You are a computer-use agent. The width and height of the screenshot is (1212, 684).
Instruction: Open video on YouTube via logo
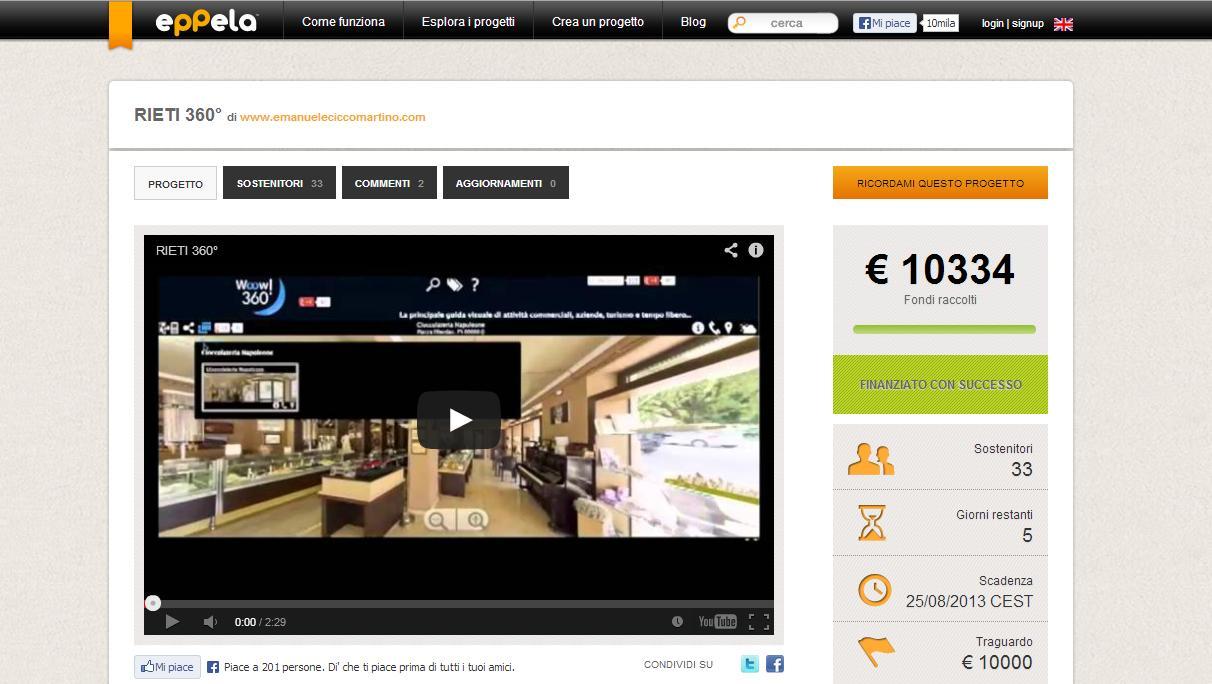point(717,622)
